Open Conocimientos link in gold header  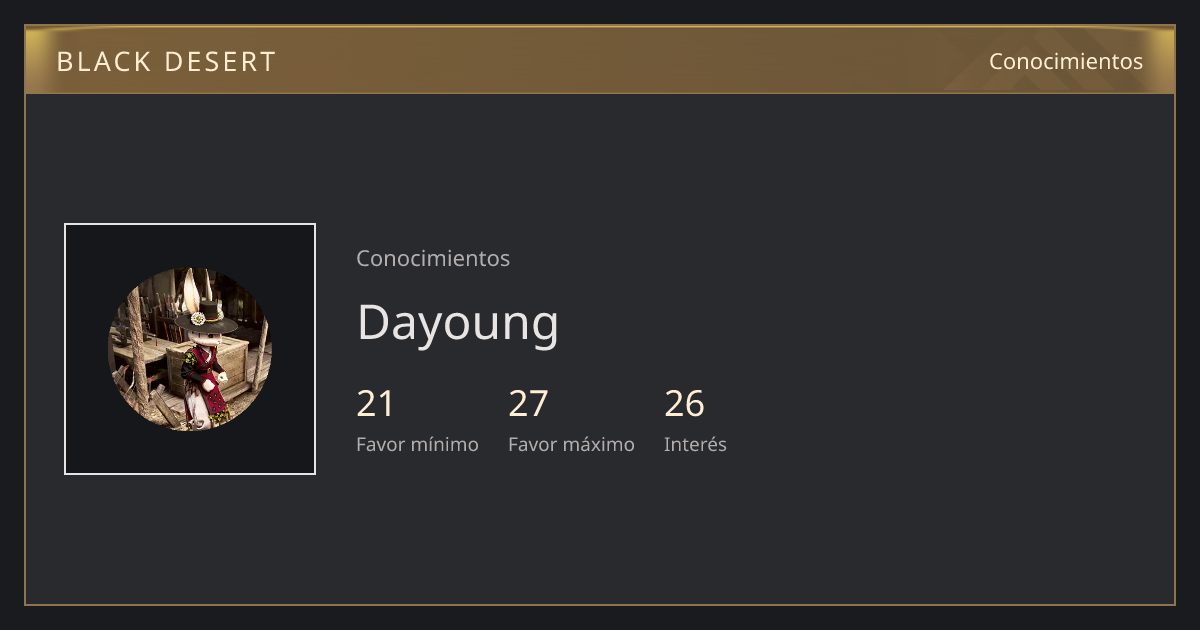1066,61
